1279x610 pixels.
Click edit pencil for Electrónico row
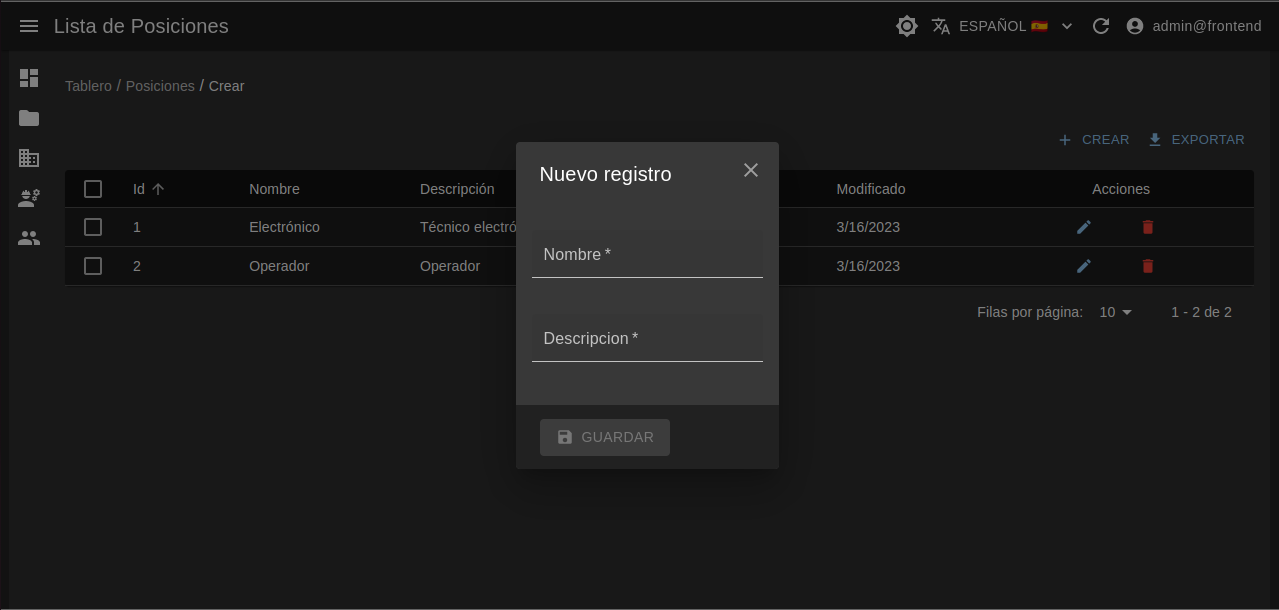[1083, 227]
